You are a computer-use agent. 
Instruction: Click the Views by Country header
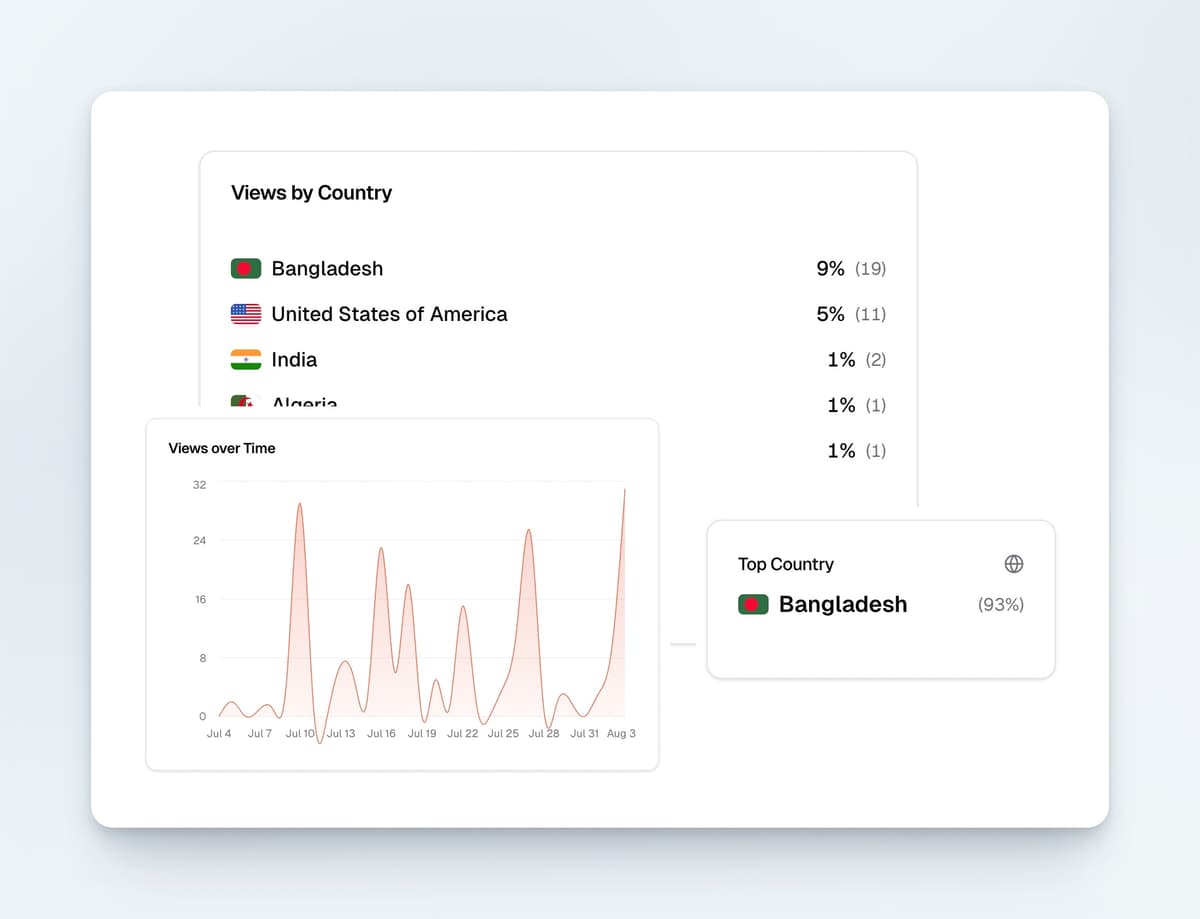click(312, 193)
